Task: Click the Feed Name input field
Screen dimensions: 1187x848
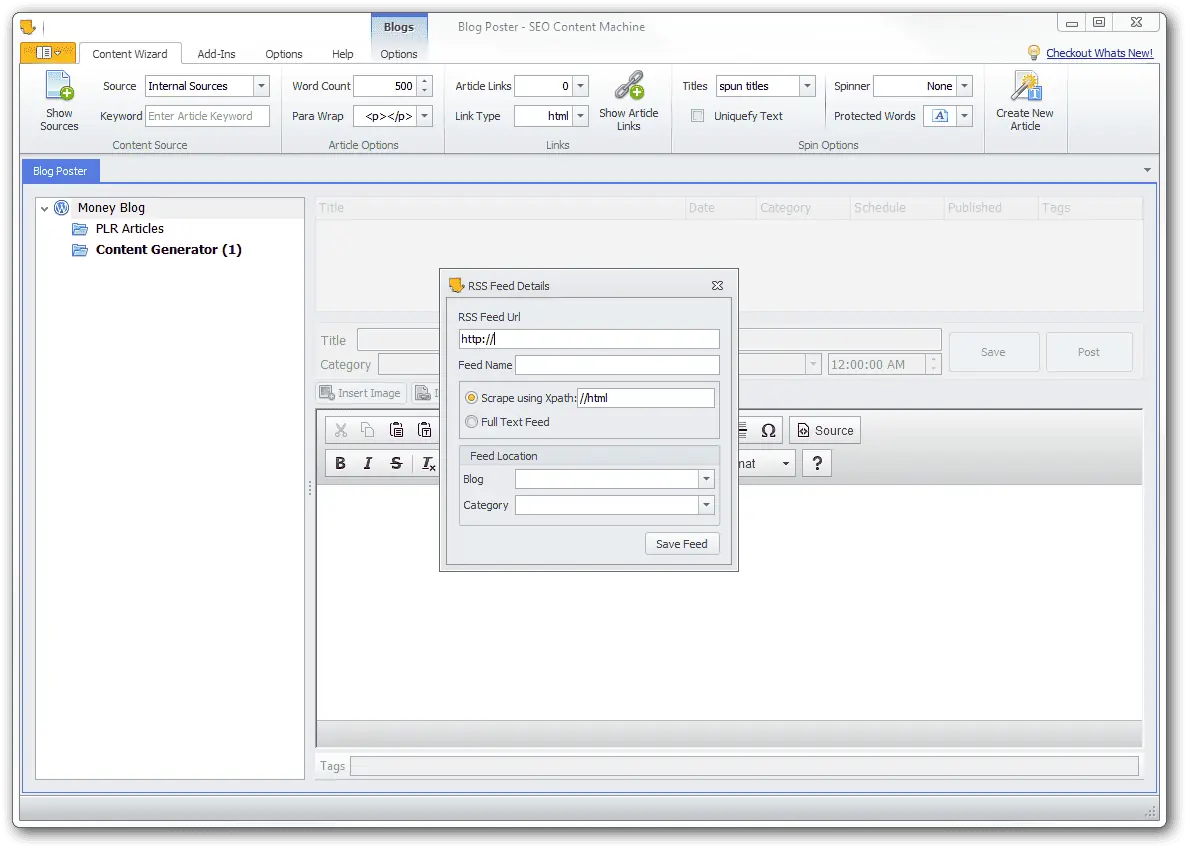Action: click(x=617, y=365)
